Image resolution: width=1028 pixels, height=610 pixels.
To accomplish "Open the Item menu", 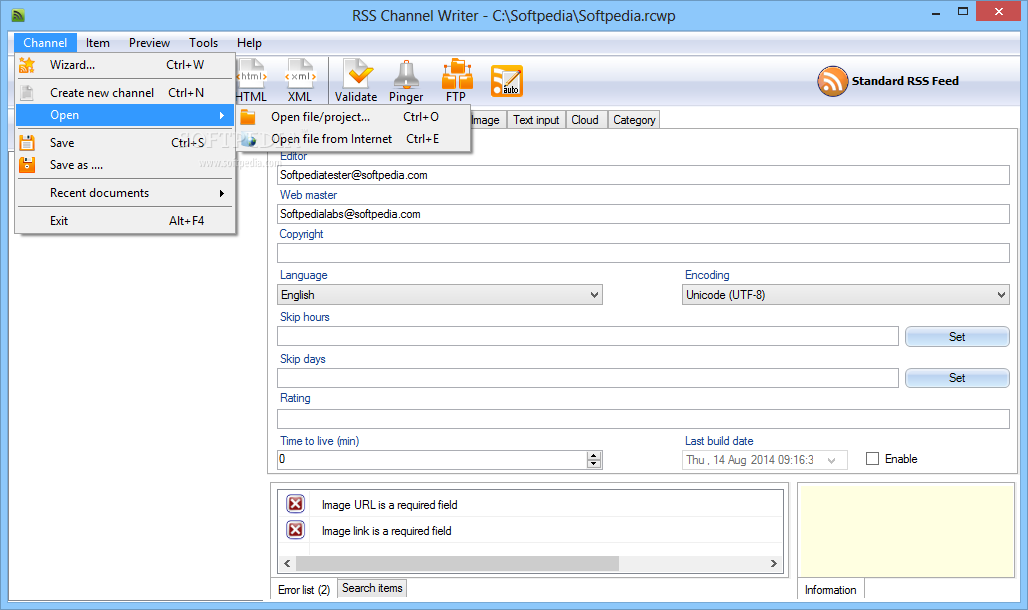I will click(x=98, y=43).
